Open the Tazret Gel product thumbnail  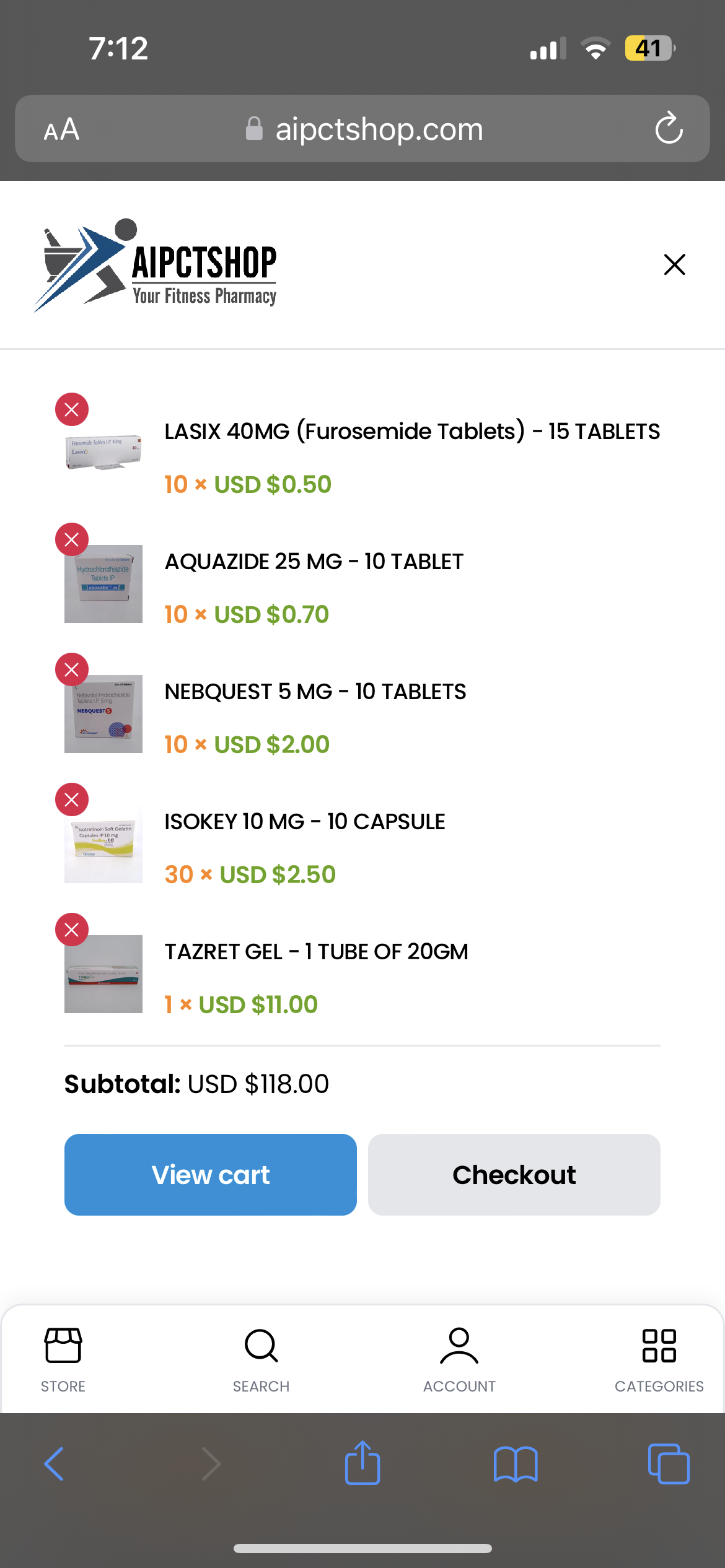pyautogui.click(x=103, y=974)
